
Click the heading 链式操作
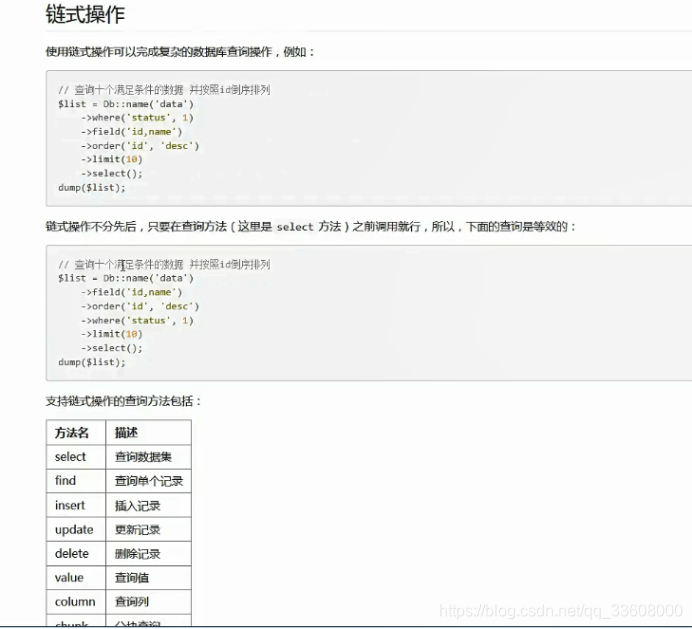tap(85, 15)
